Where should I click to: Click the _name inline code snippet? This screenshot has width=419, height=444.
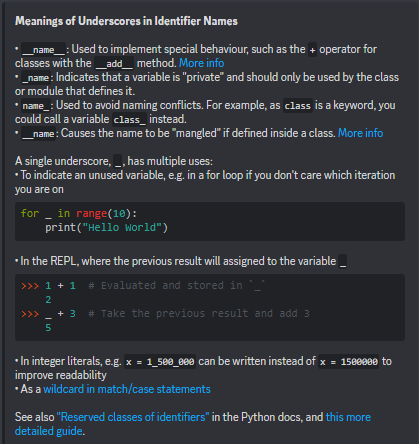[36, 78]
